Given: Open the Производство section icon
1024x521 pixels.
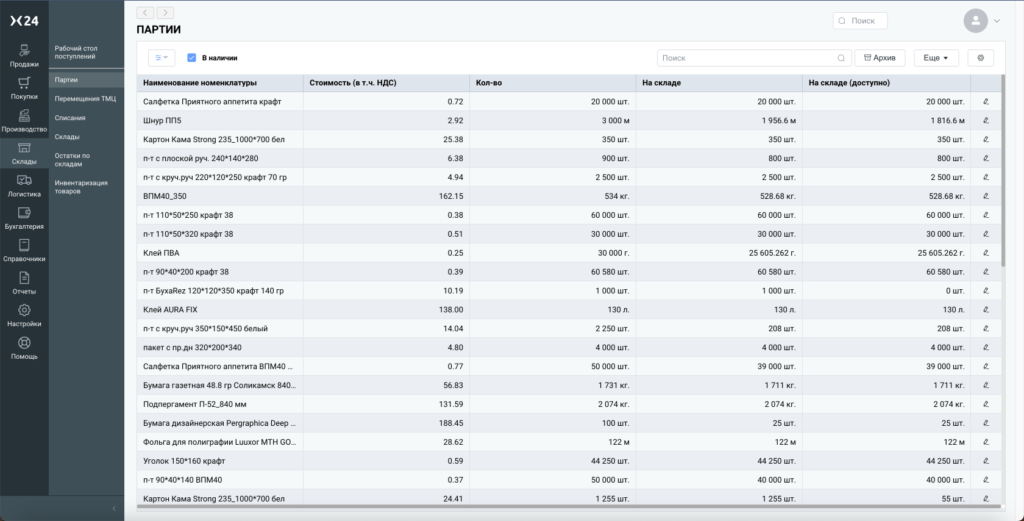Looking at the screenshot, I should 24,116.
